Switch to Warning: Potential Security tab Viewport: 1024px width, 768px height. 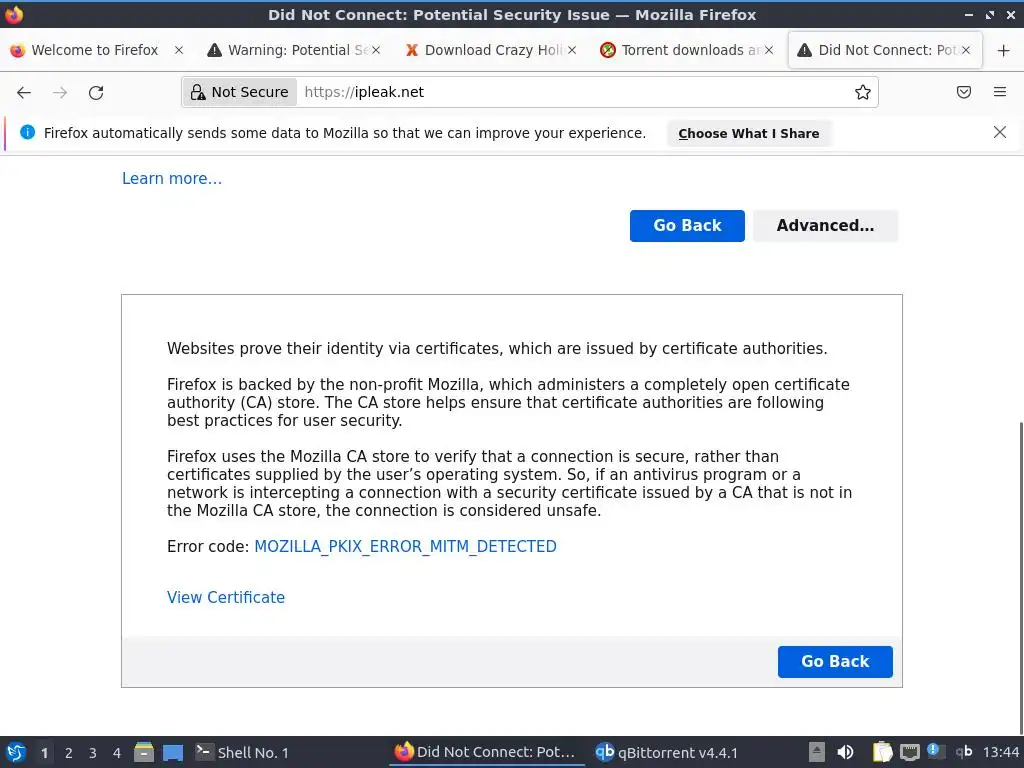[294, 50]
